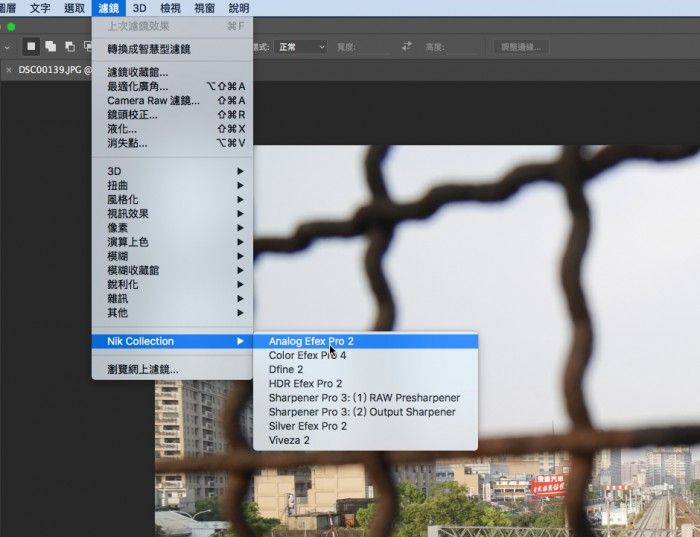Open the 視窗 menu
The image size is (700, 537).
pos(204,8)
